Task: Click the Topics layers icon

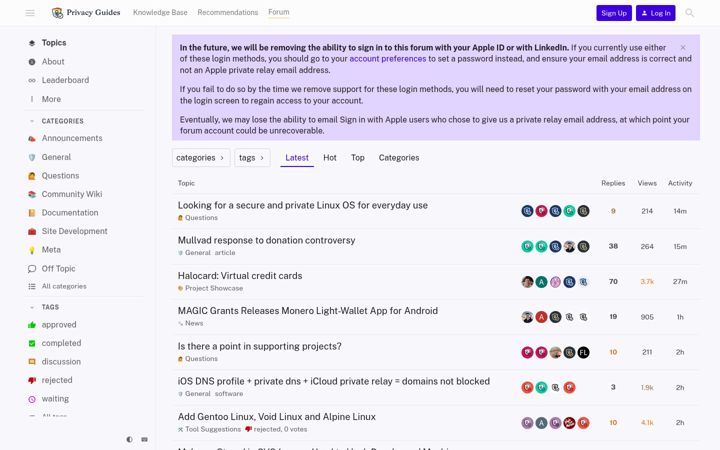Action: coord(32,43)
